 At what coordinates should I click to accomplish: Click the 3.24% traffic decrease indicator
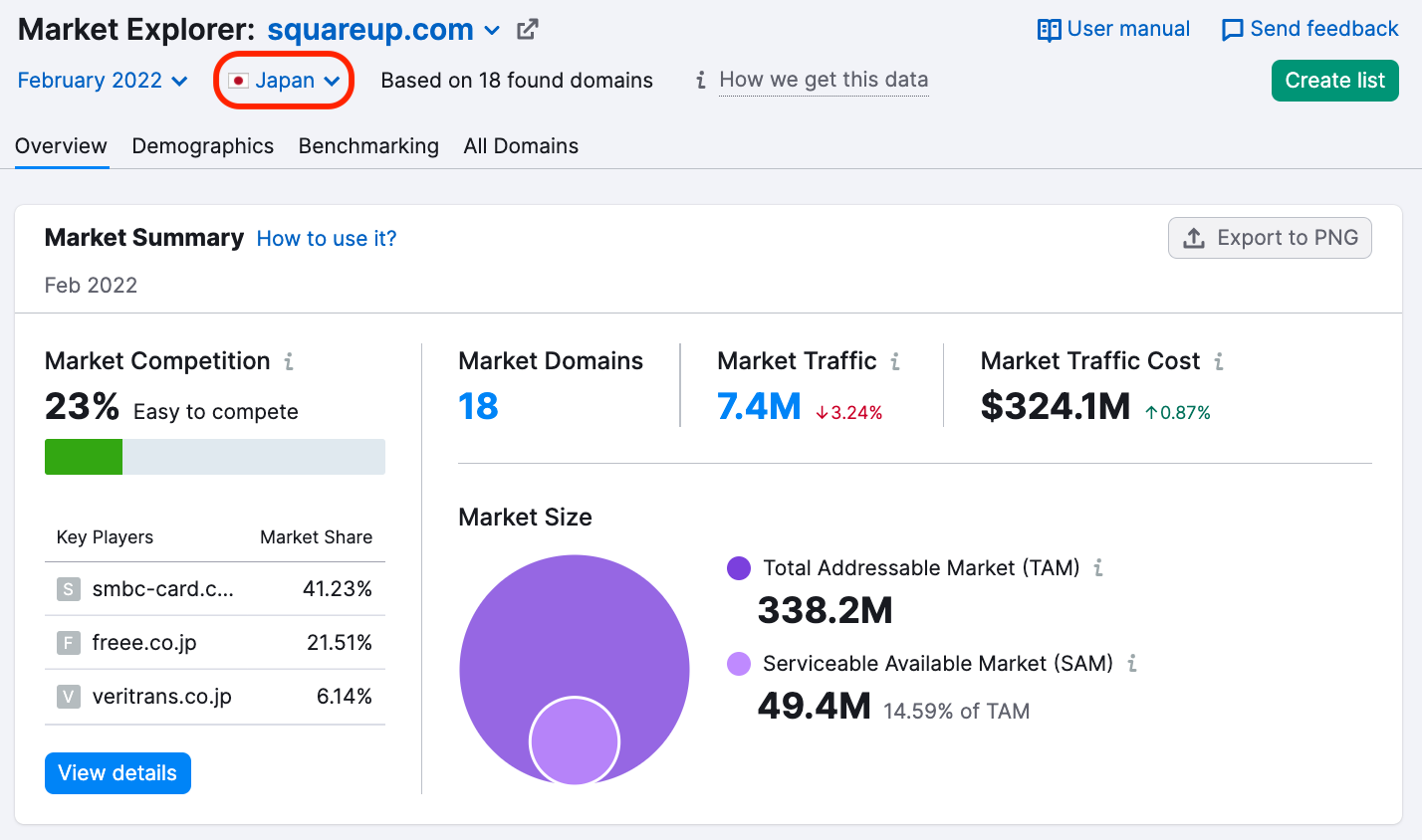coord(849,413)
